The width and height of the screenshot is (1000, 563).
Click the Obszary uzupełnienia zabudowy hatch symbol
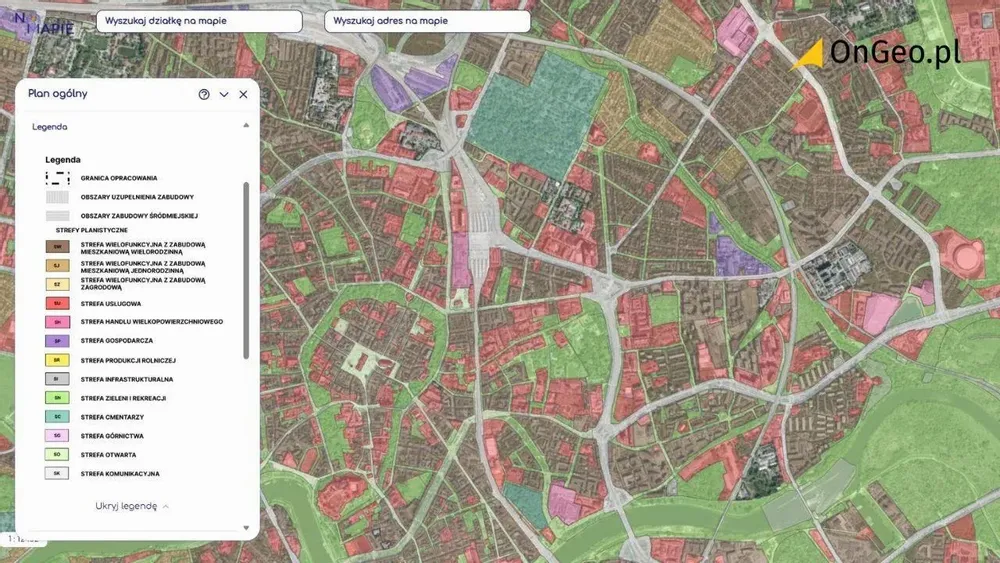pyautogui.click(x=57, y=197)
